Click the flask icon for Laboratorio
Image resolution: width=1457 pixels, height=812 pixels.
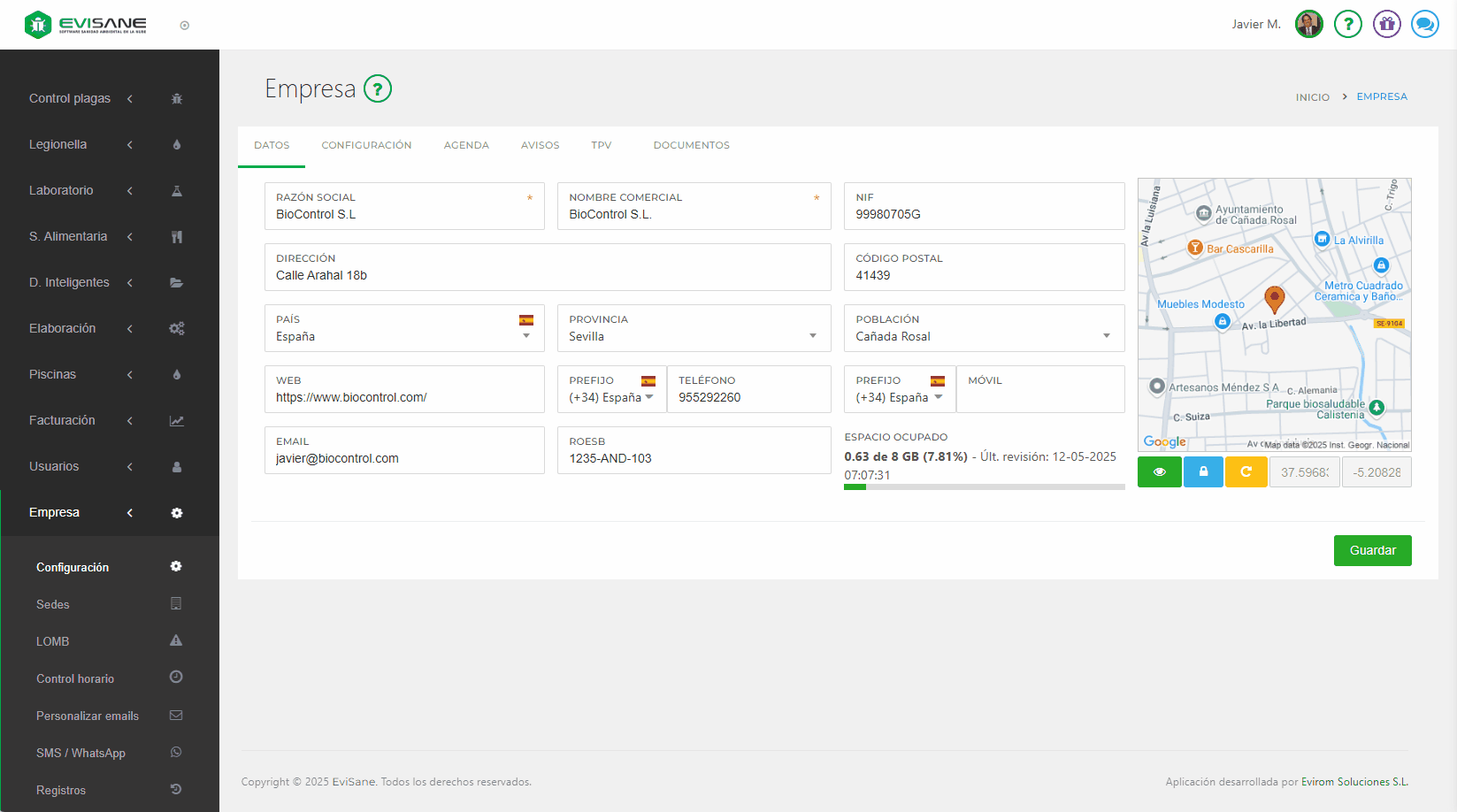pos(177,190)
